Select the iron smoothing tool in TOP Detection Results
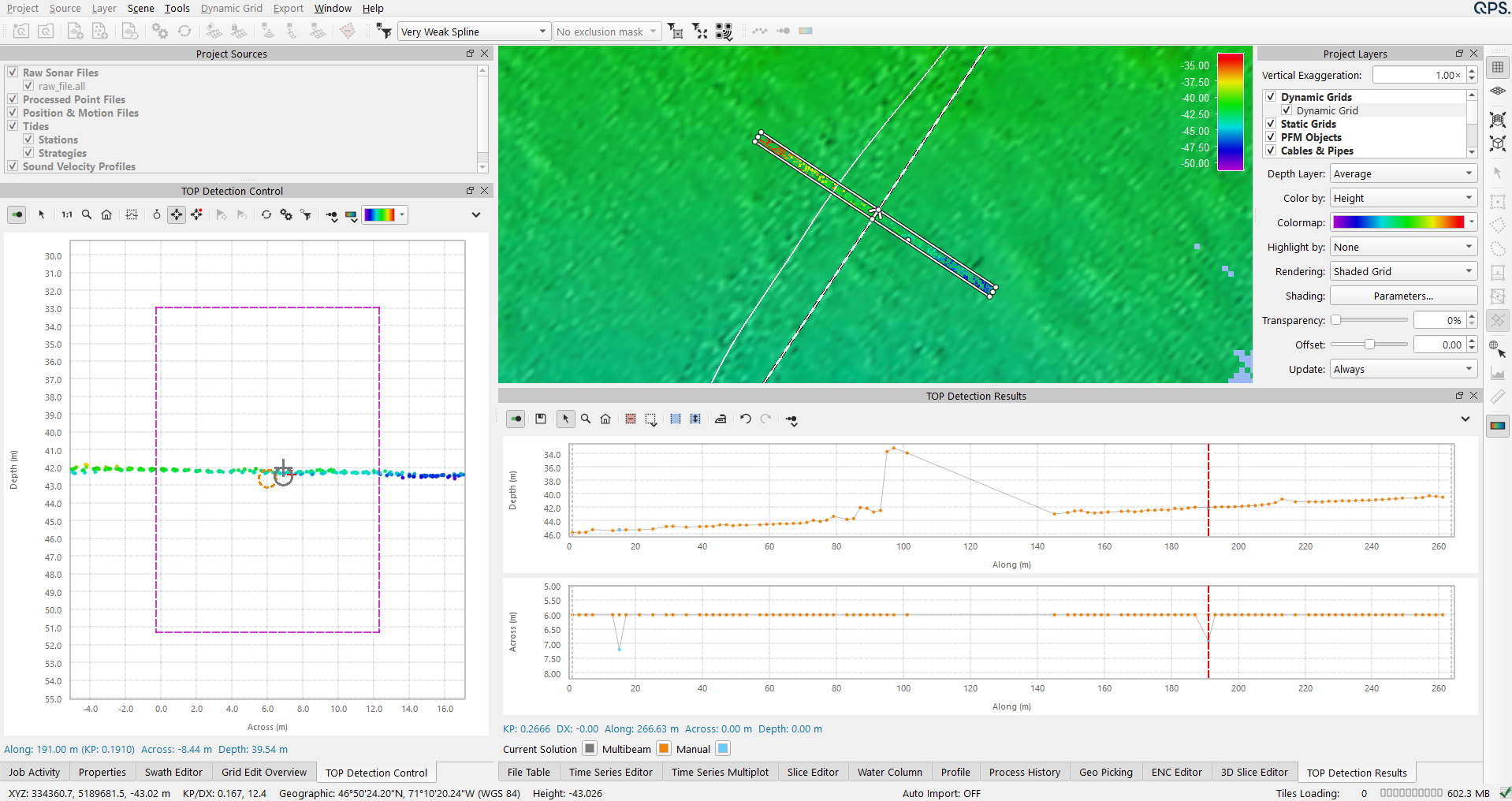Image resolution: width=1512 pixels, height=801 pixels. (x=721, y=419)
